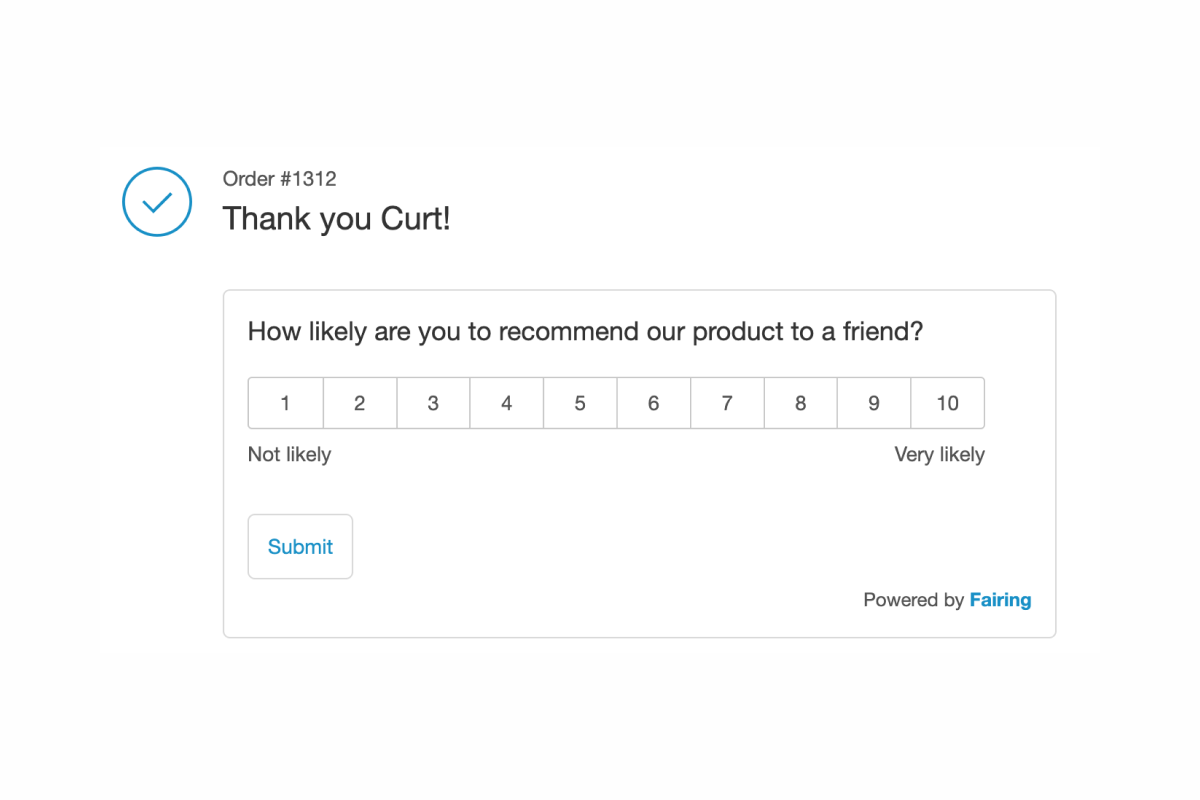The image size is (1200, 800).
Task: Click the Not likely label
Action: 289,454
